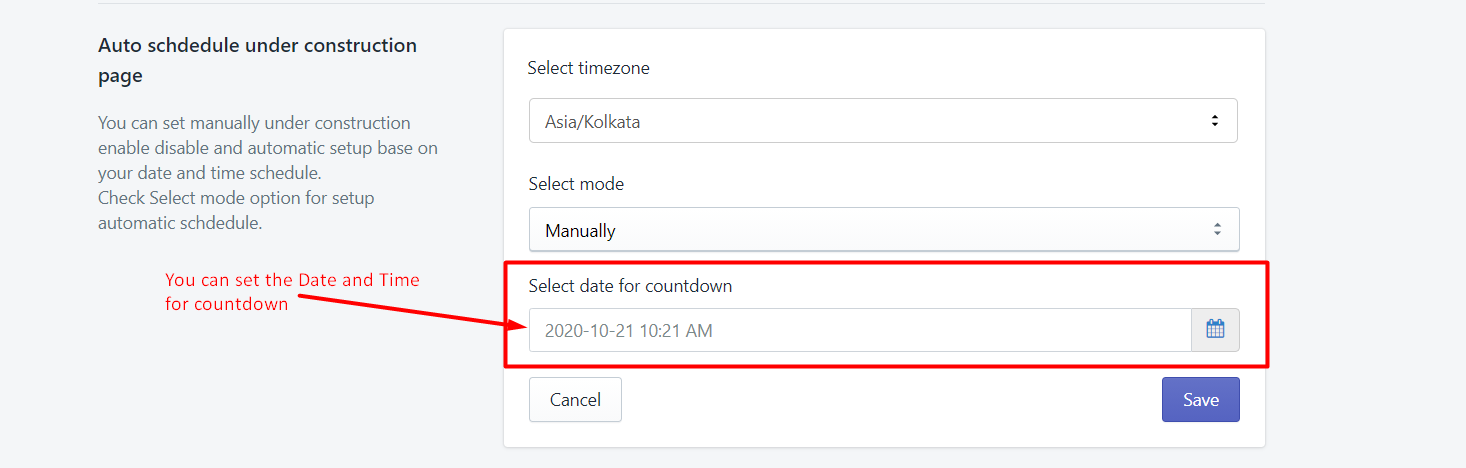Viewport: 1466px width, 468px height.
Task: Click the timezone select up-down arrows
Action: [1215, 121]
